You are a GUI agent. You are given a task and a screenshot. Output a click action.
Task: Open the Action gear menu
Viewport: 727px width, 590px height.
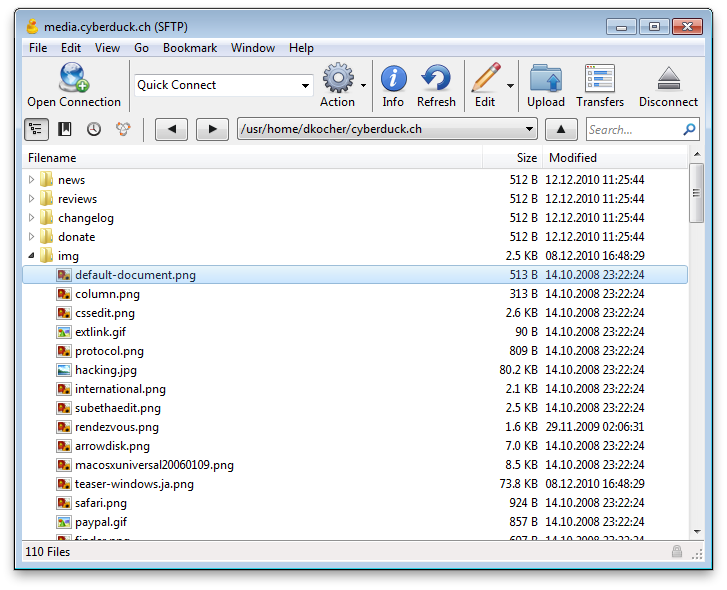click(338, 79)
